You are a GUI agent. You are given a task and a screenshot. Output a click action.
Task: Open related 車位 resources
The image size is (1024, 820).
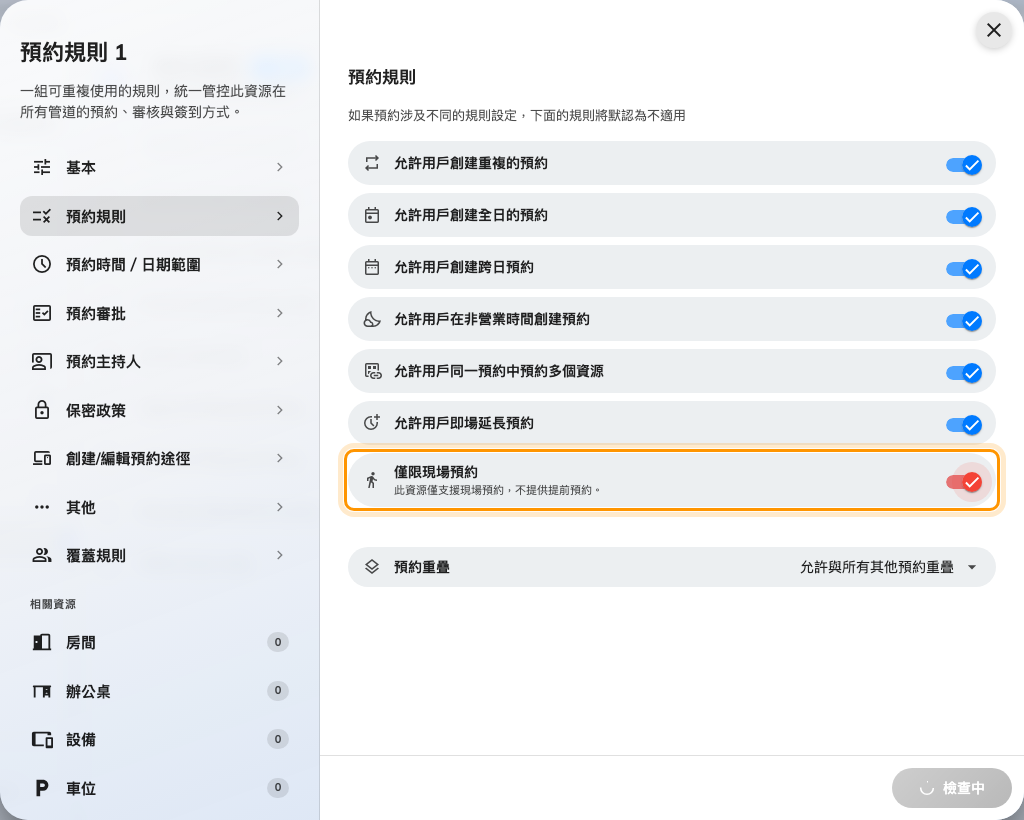pyautogui.click(x=159, y=788)
